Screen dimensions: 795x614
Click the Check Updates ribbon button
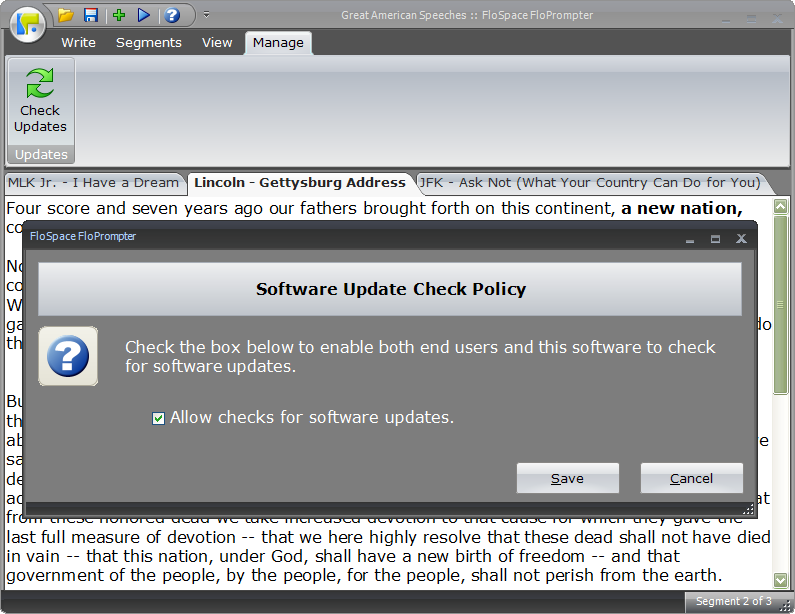coord(41,101)
